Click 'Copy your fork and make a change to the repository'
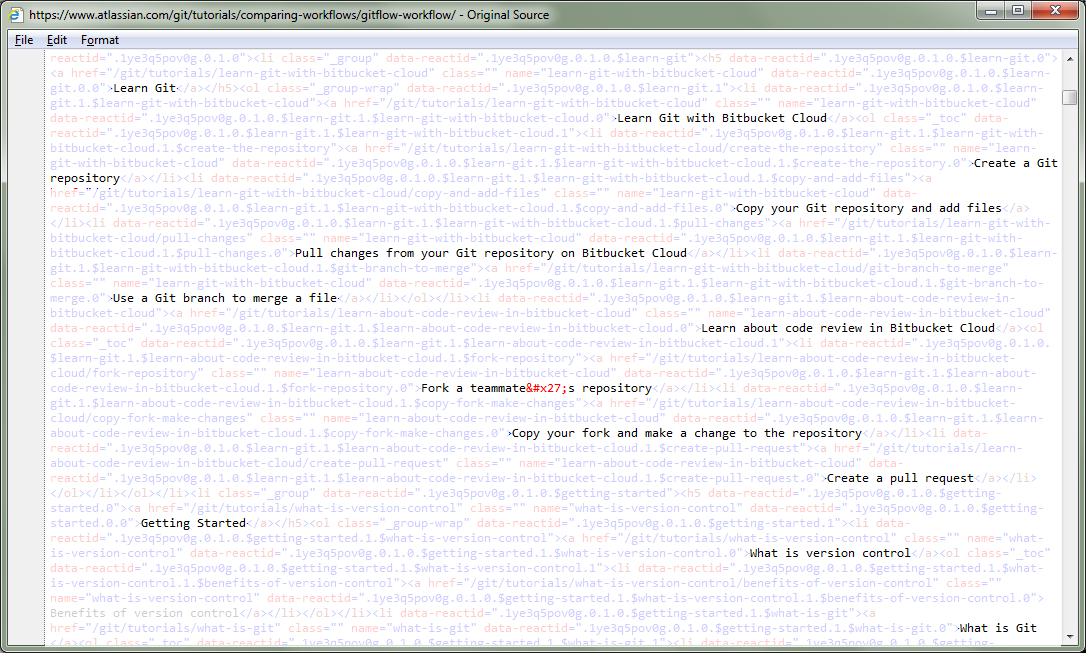This screenshot has width=1086, height=653. (686, 433)
